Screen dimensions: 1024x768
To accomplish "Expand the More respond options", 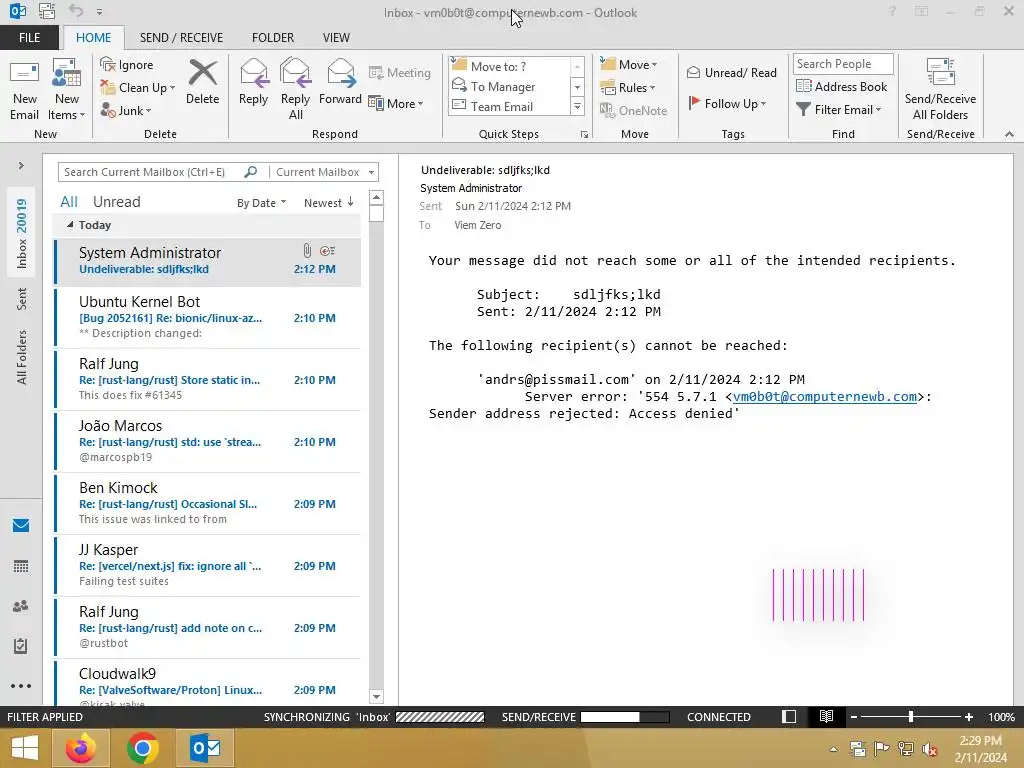I will click(x=396, y=103).
